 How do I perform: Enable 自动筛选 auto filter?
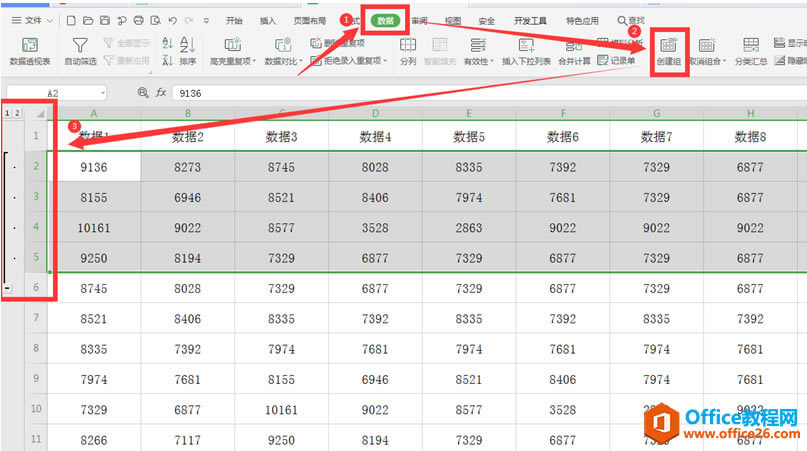(80, 50)
